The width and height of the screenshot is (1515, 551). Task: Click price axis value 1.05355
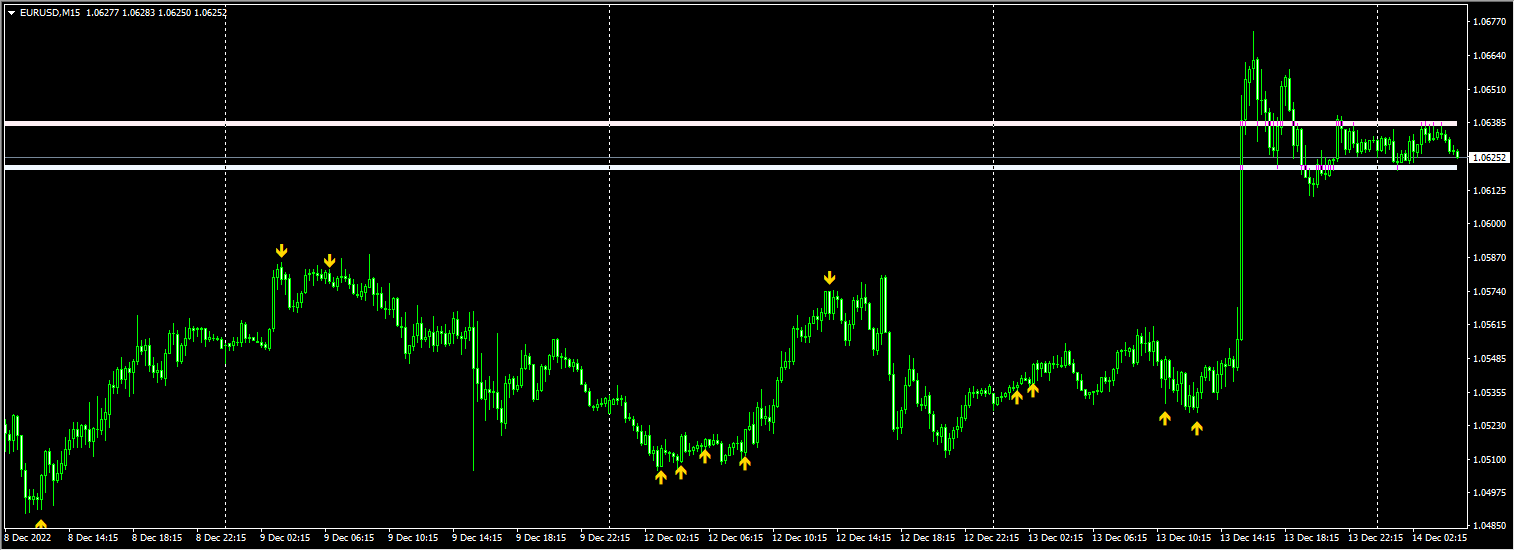(1490, 392)
